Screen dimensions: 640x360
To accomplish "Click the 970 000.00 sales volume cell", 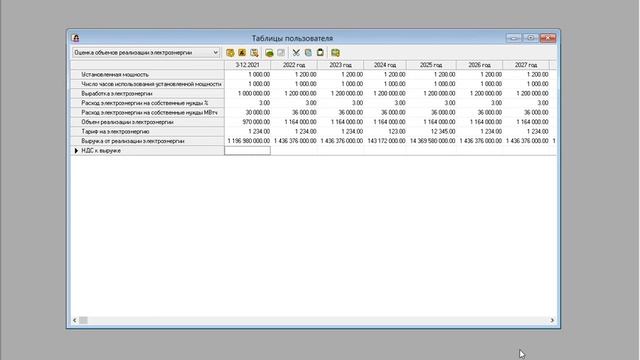I will [x=247, y=122].
